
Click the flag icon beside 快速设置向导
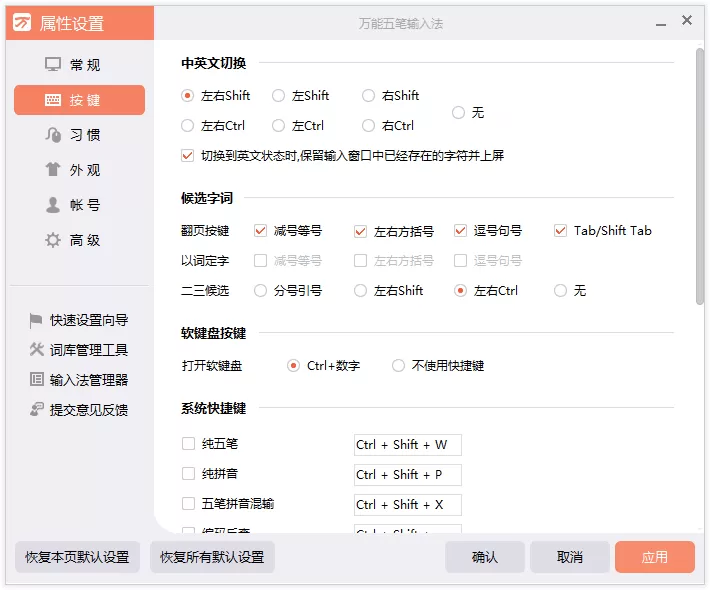tap(36, 320)
